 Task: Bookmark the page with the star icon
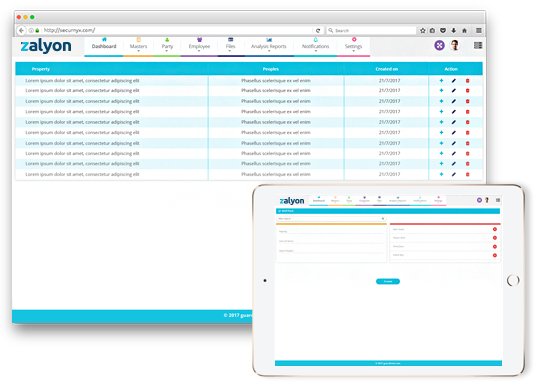(x=423, y=30)
